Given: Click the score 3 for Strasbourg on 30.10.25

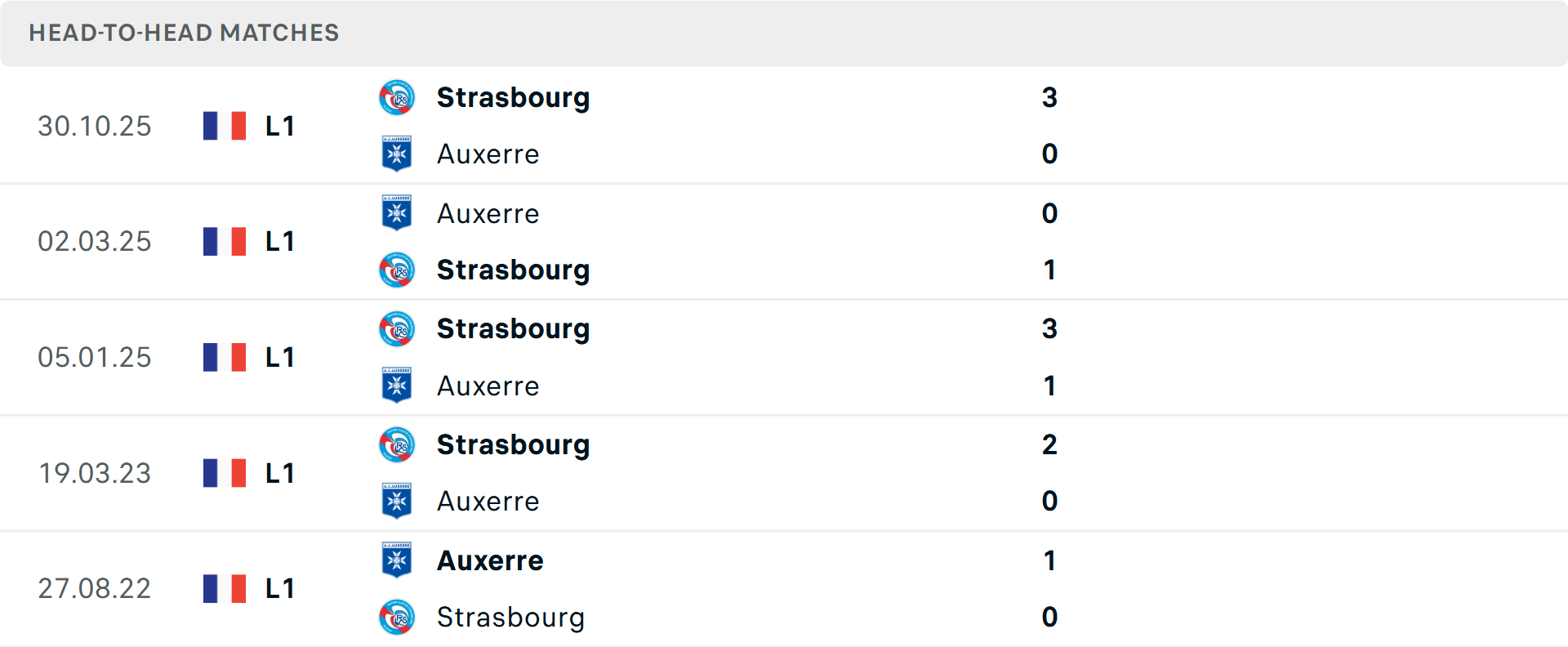Looking at the screenshot, I should pyautogui.click(x=1050, y=97).
